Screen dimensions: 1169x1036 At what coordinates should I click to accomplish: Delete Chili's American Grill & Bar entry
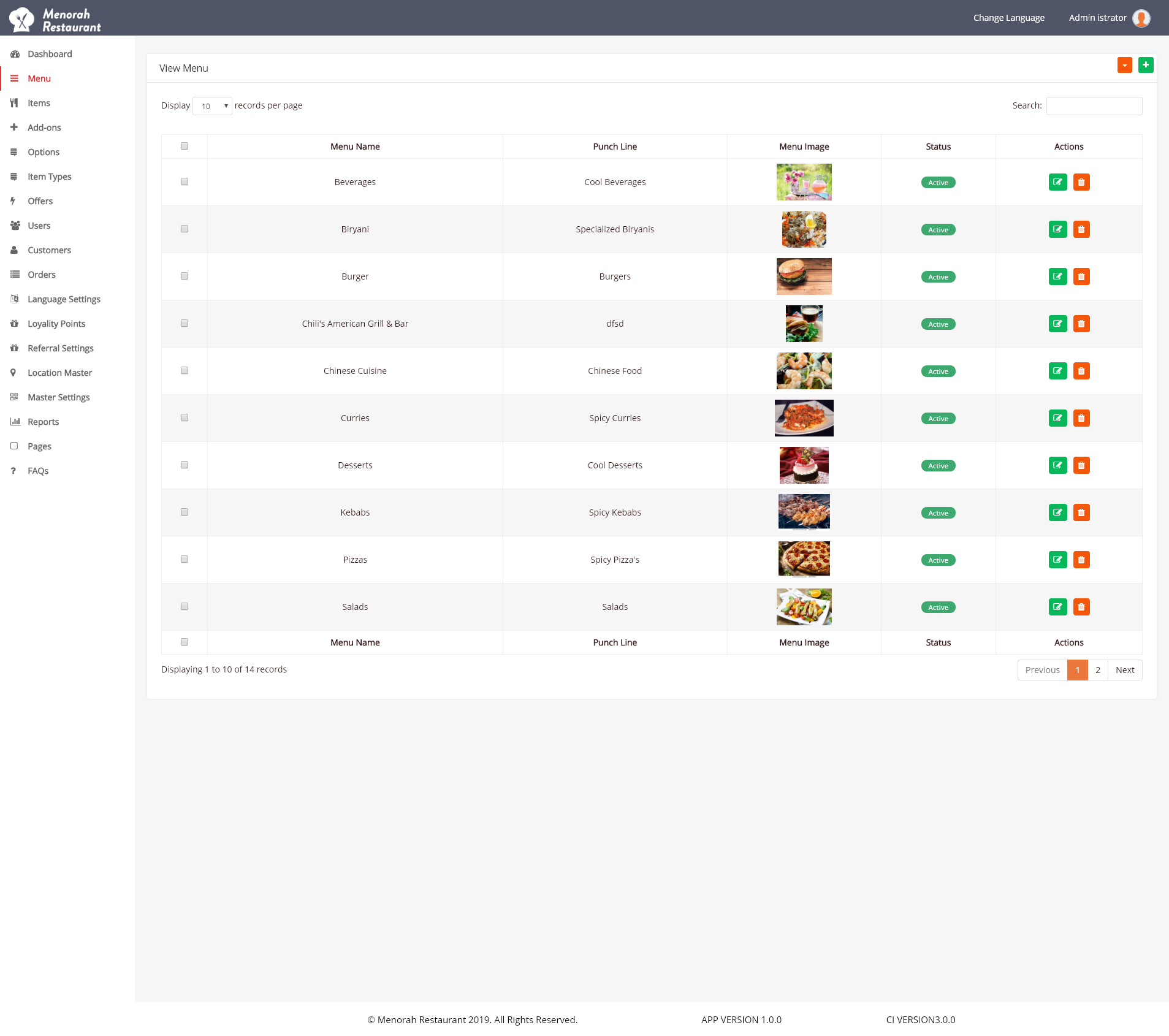click(x=1081, y=324)
